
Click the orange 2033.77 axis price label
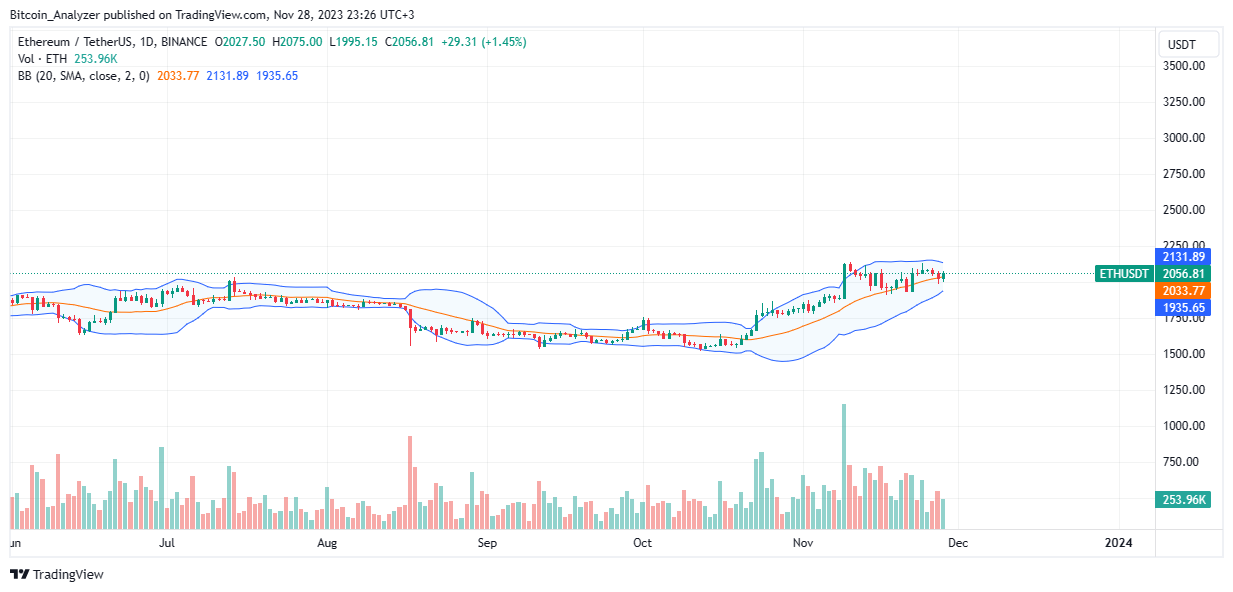pyautogui.click(x=1183, y=290)
